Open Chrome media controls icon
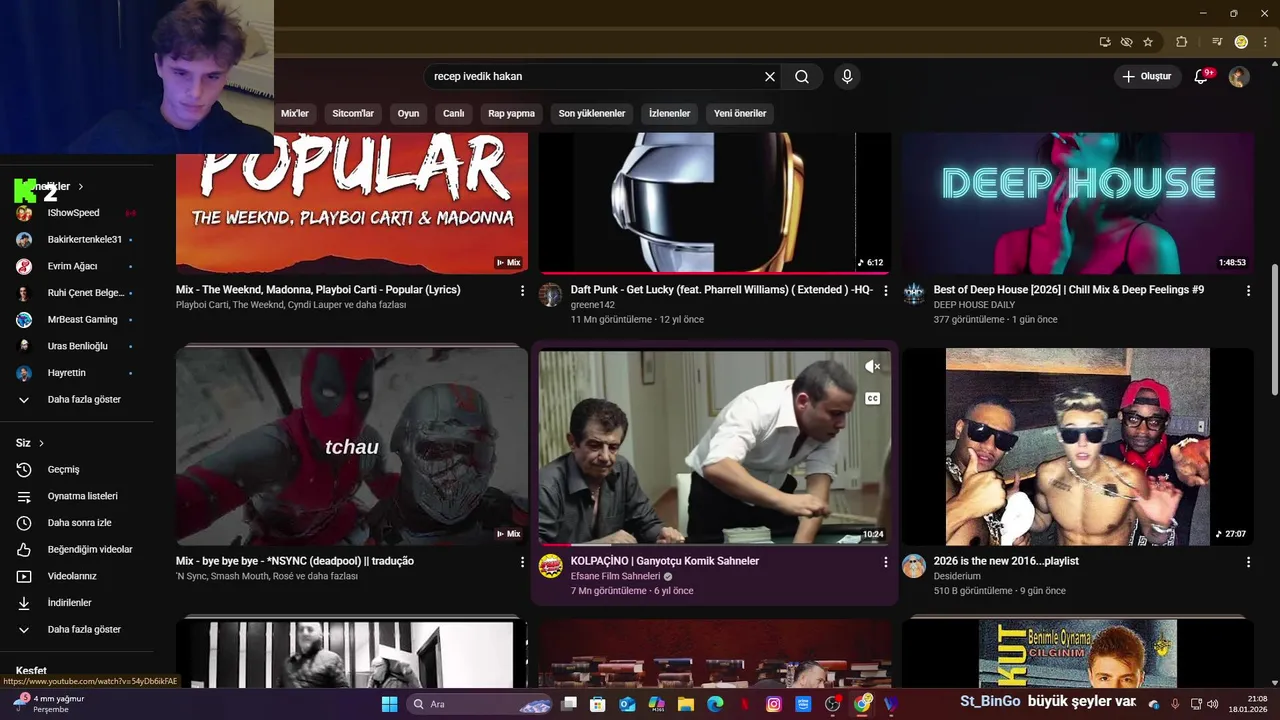 tap(1217, 42)
